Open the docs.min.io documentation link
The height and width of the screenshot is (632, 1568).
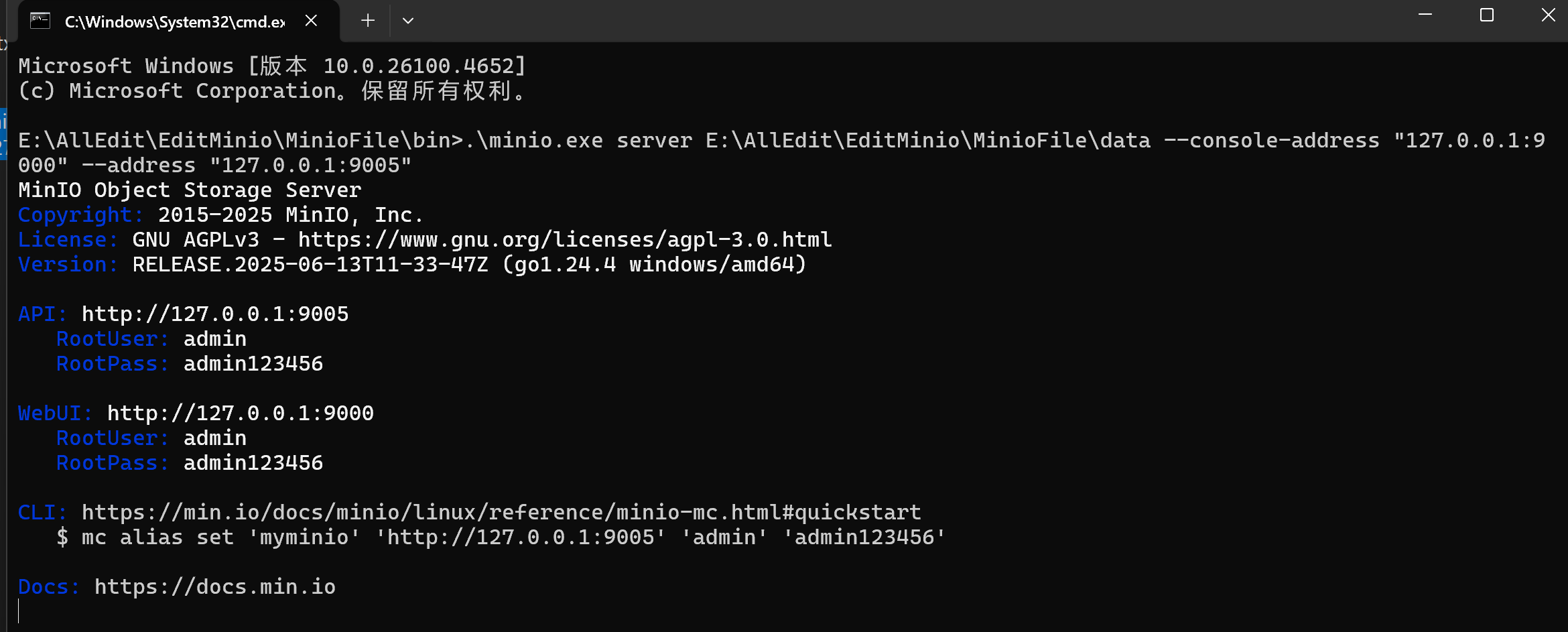215,586
